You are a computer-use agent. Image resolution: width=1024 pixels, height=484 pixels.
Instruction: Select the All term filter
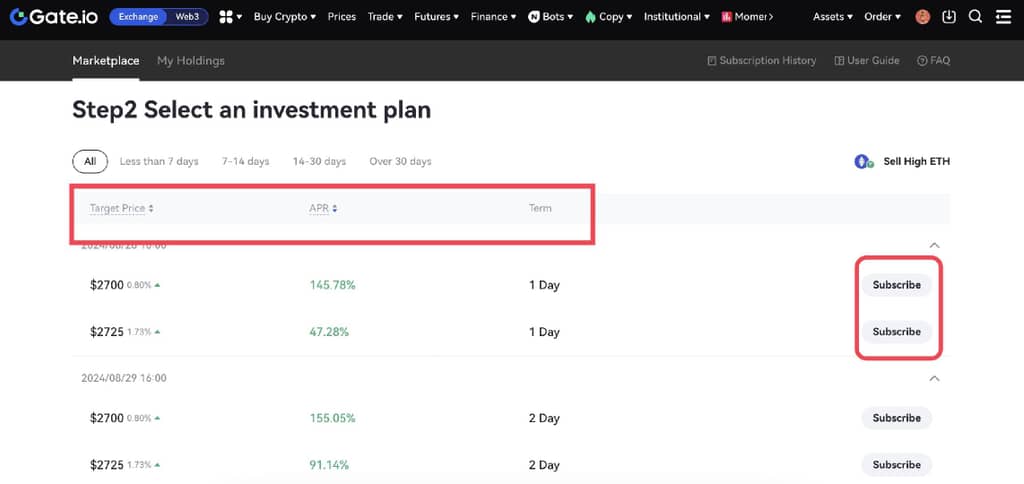click(90, 161)
